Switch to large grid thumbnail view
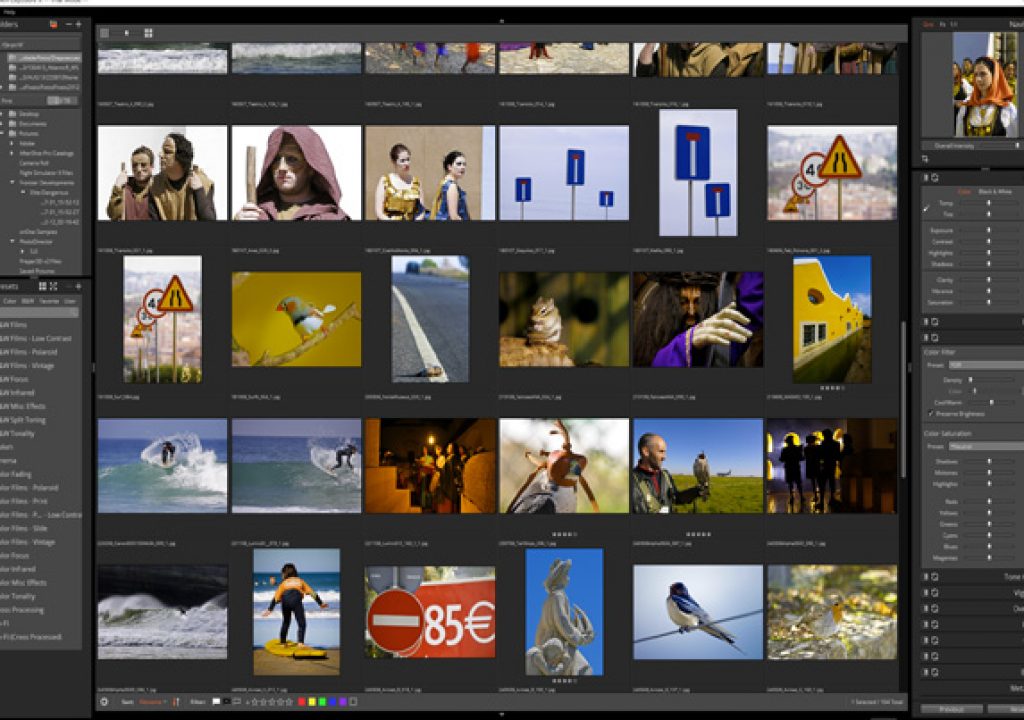Screen dimensions: 1024x720 pos(148,33)
